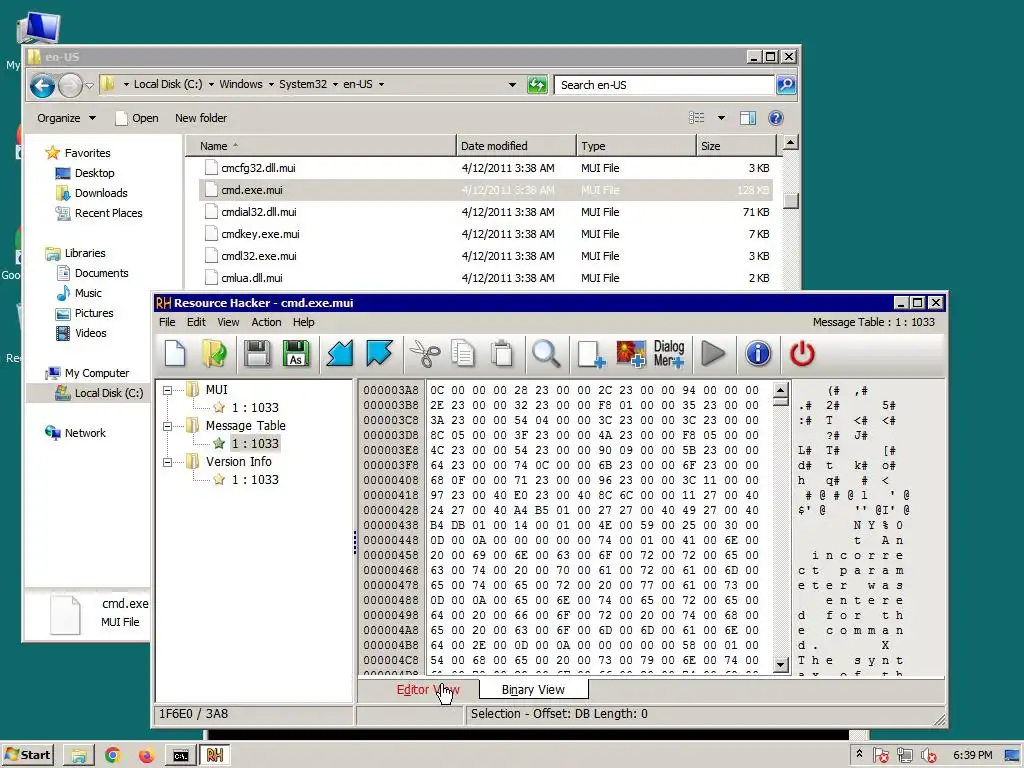Viewport: 1024px width, 768px height.
Task: Click the Save As icon
Action: click(296, 353)
